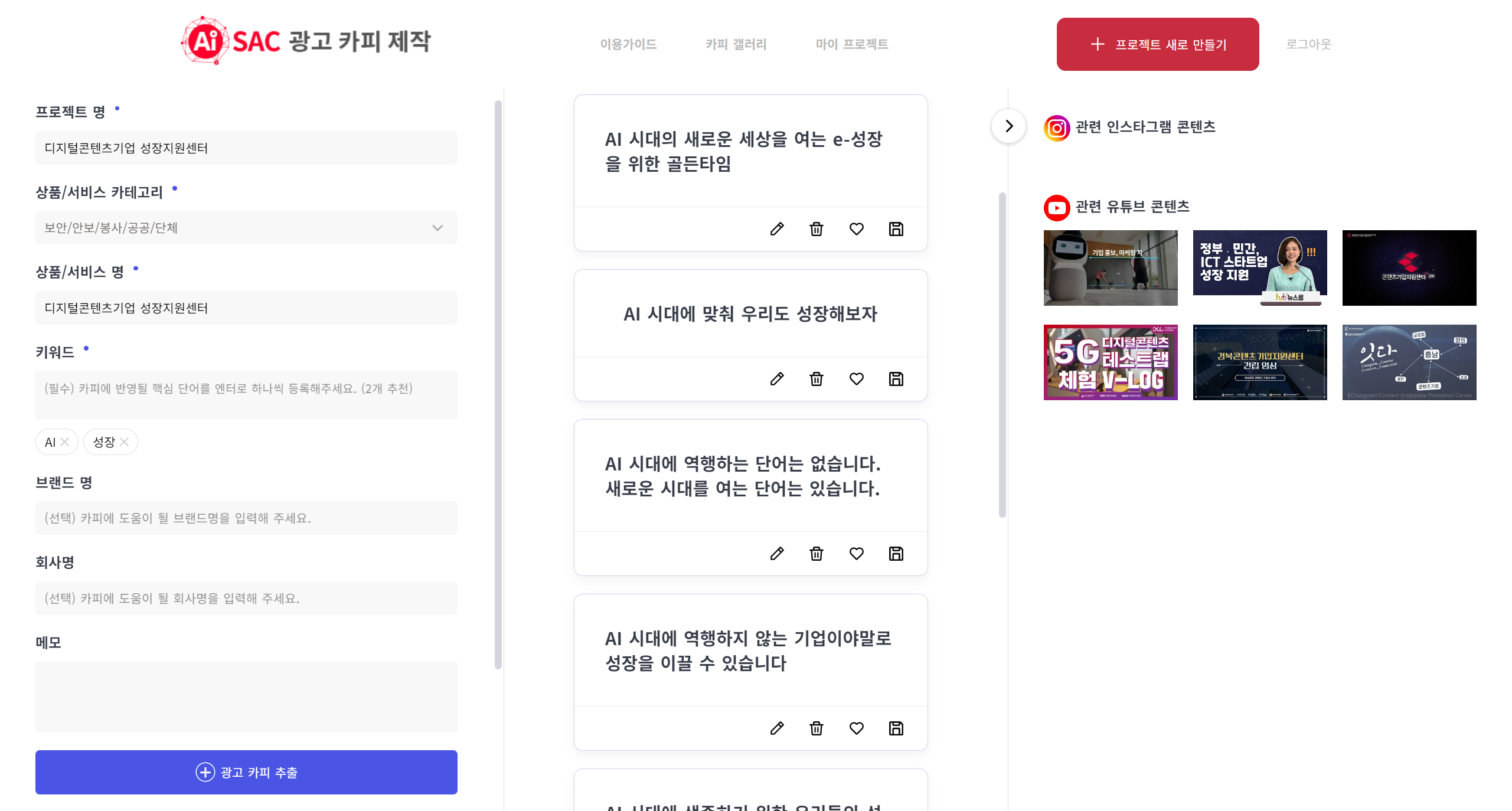The width and height of the screenshot is (1512, 811).
Task: Open the '잇다' Chungnam video thumbnail
Action: point(1409,362)
